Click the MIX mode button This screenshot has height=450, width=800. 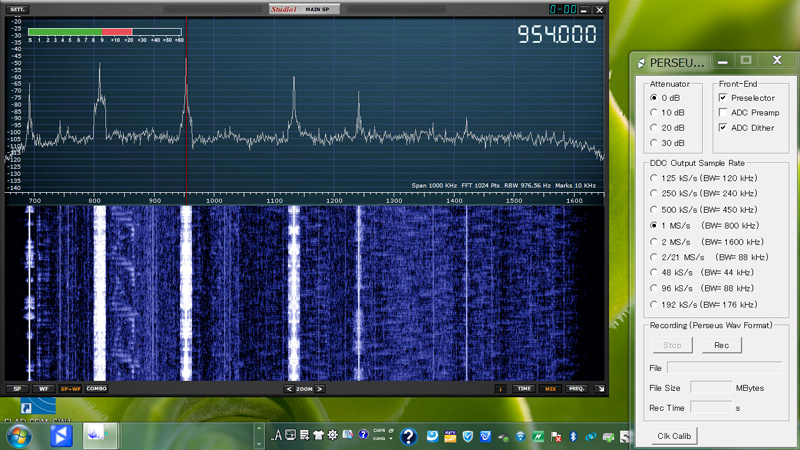click(550, 389)
